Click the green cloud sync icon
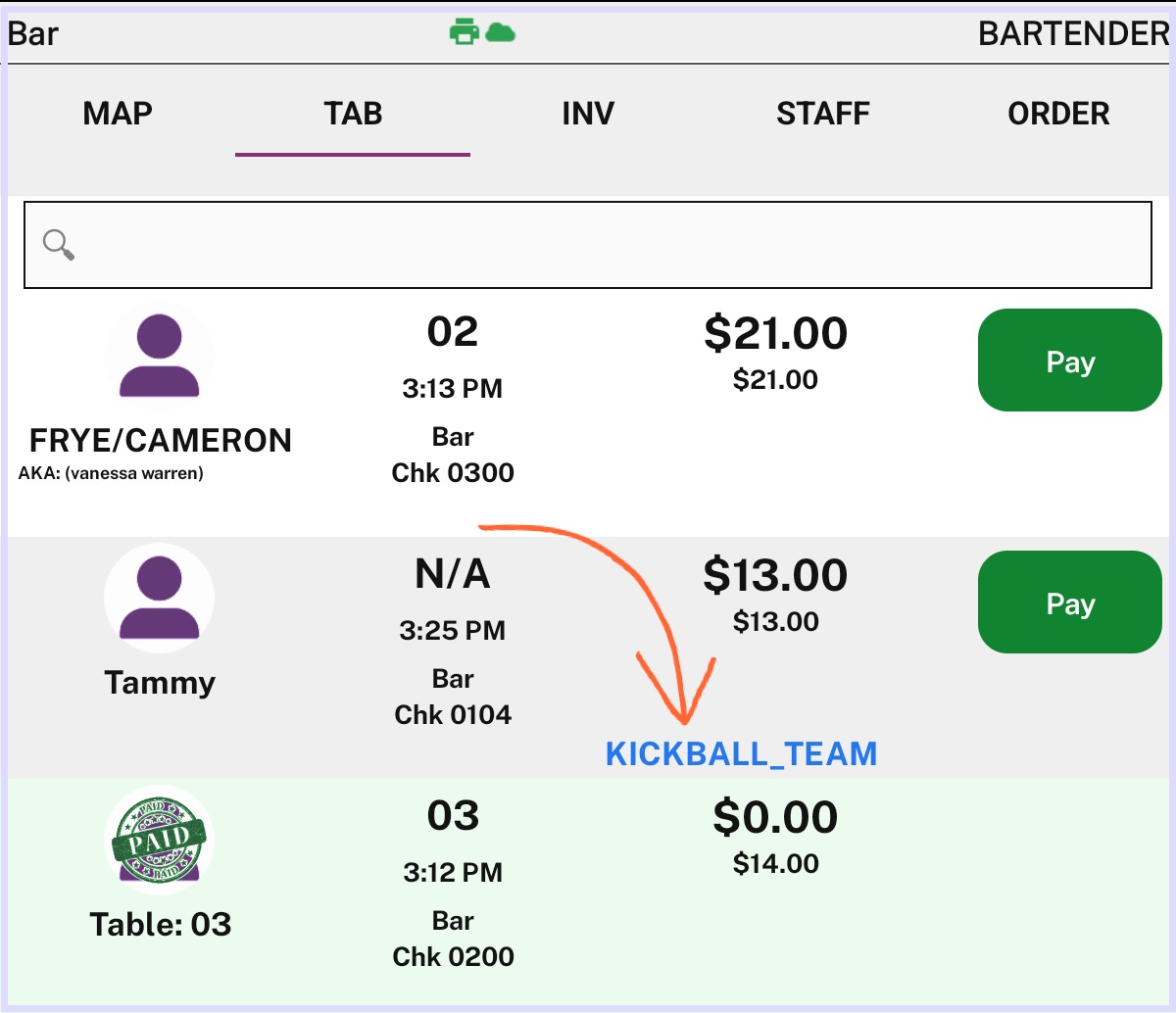The width and height of the screenshot is (1176, 1013). [x=501, y=32]
